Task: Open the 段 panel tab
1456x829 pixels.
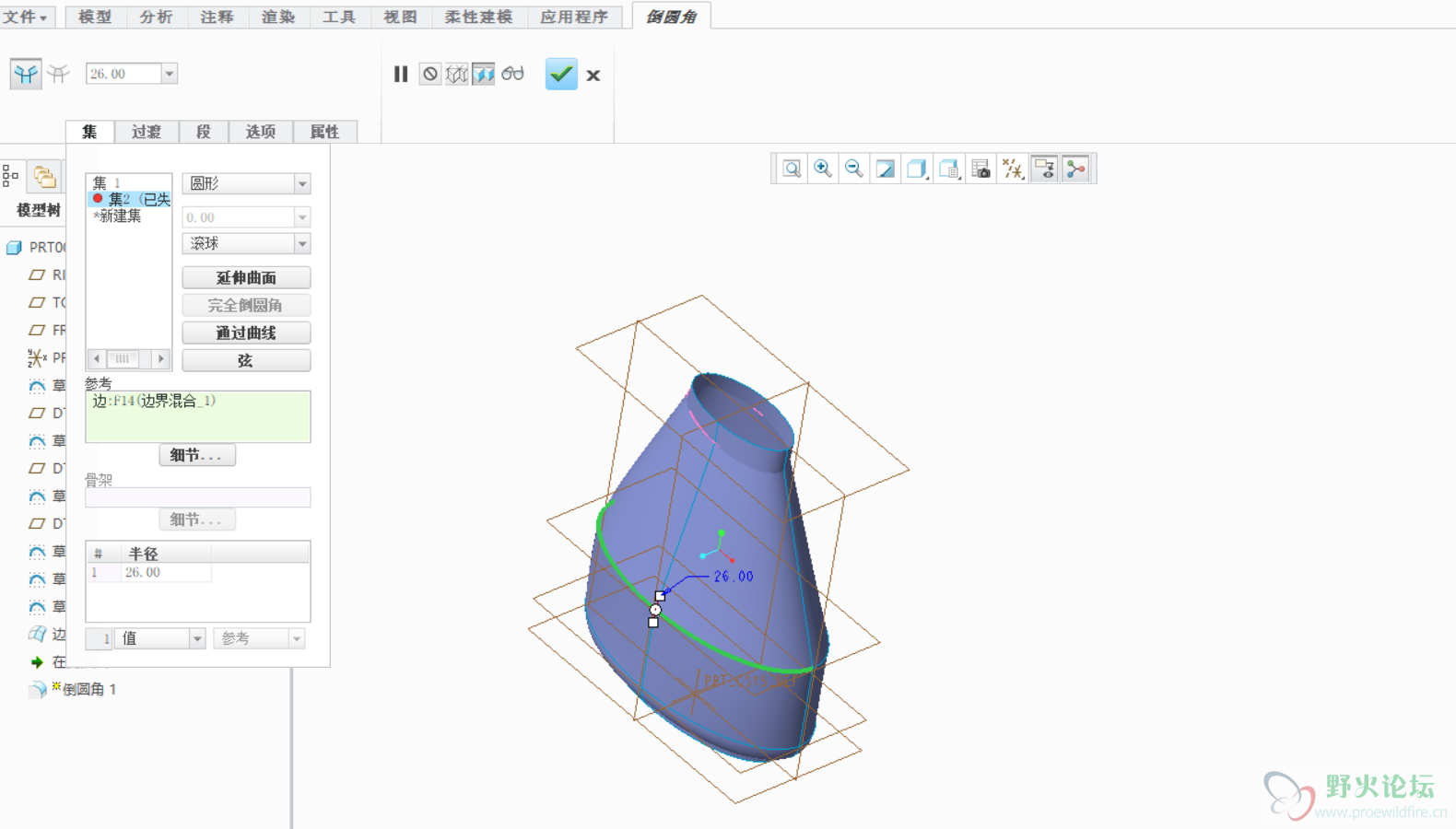Action: click(x=204, y=132)
